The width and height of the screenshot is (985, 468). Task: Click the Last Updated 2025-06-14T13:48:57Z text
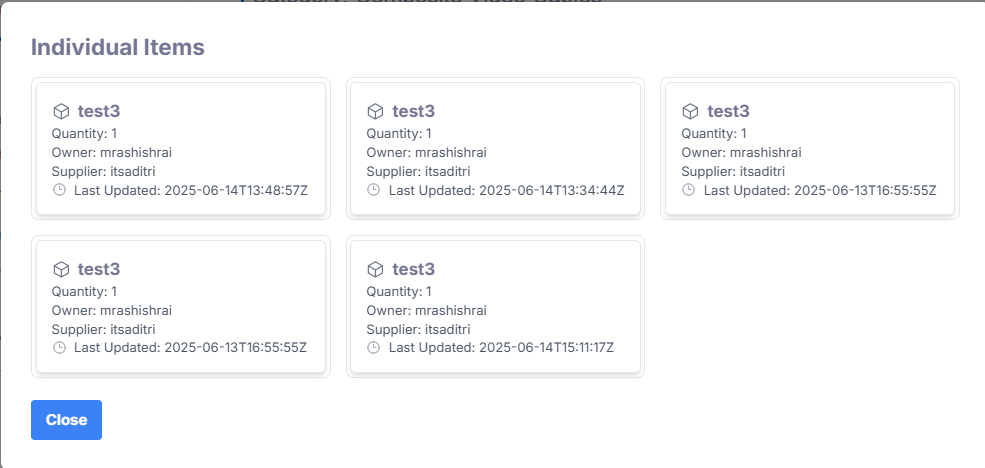point(191,190)
